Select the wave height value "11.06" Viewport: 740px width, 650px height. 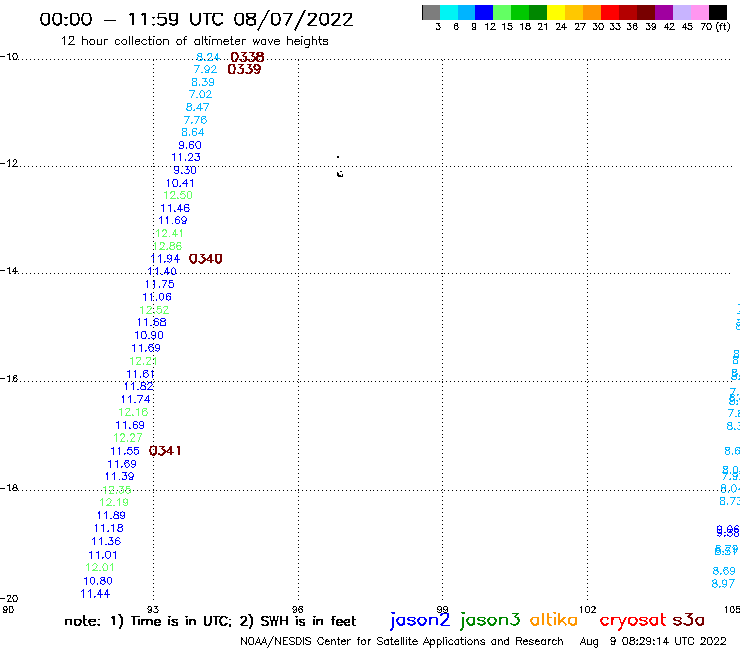tap(157, 297)
